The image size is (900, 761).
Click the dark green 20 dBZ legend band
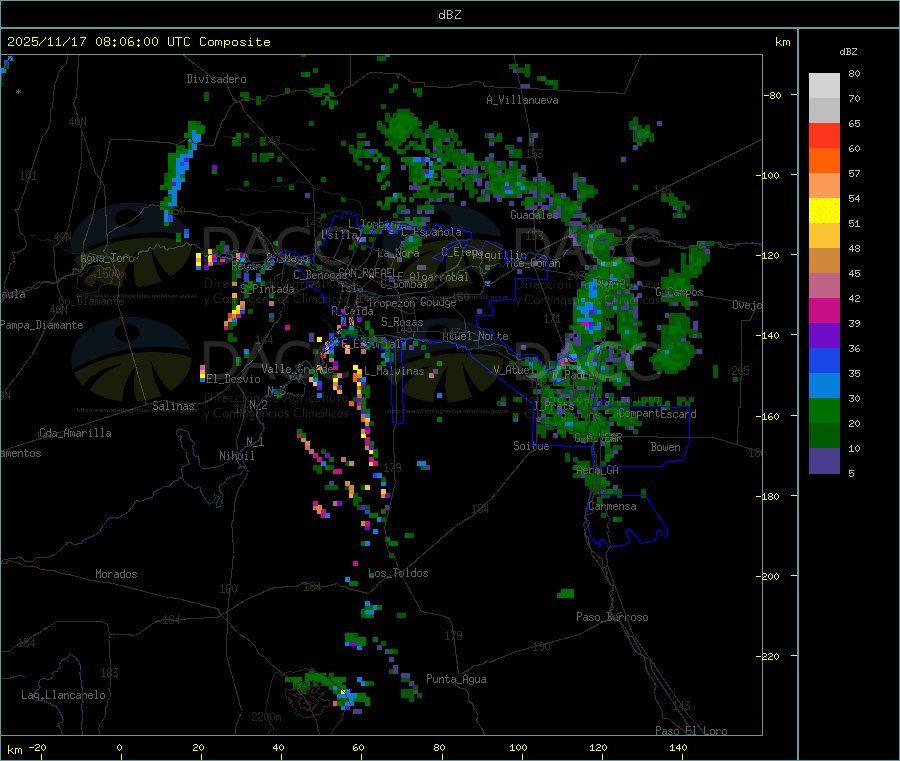[x=824, y=436]
